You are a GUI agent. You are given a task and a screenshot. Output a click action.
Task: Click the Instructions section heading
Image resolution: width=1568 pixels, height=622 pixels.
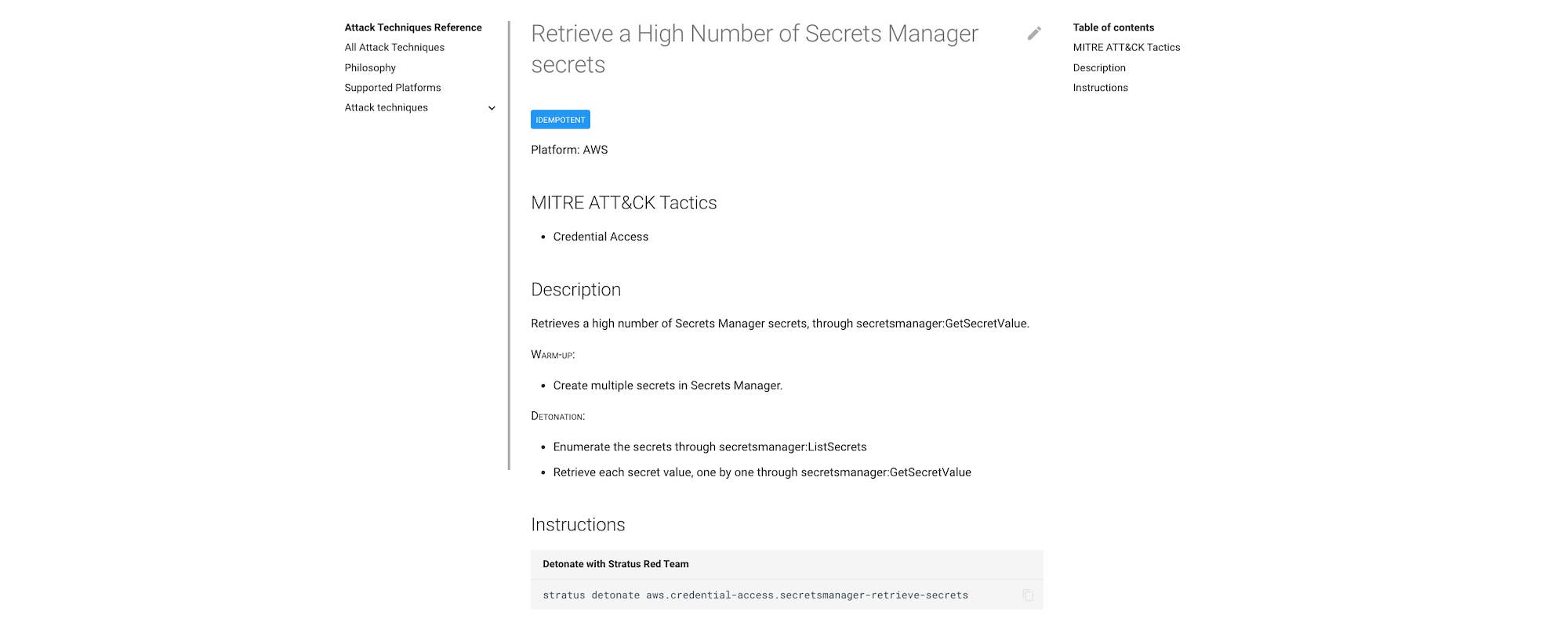[578, 524]
